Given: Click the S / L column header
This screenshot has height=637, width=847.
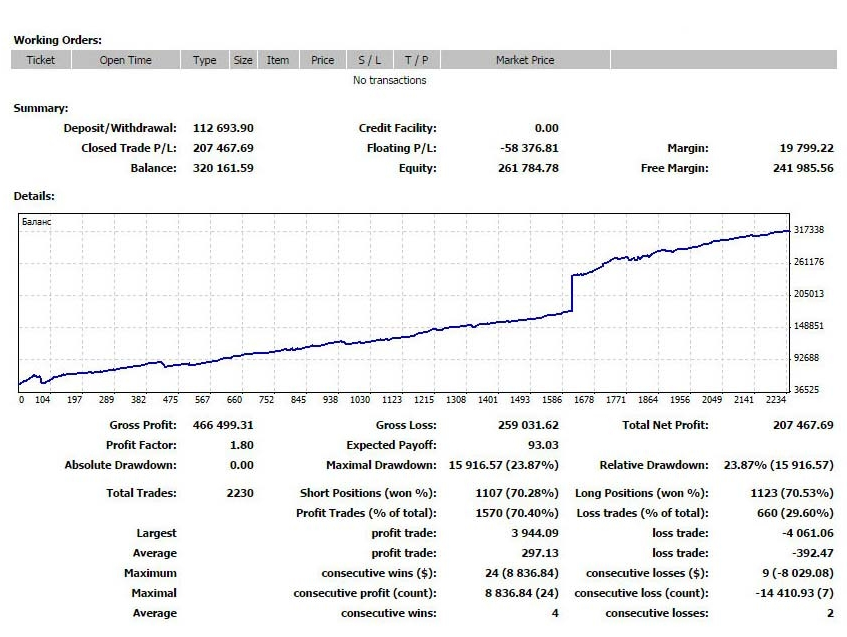Looking at the screenshot, I should 370,60.
